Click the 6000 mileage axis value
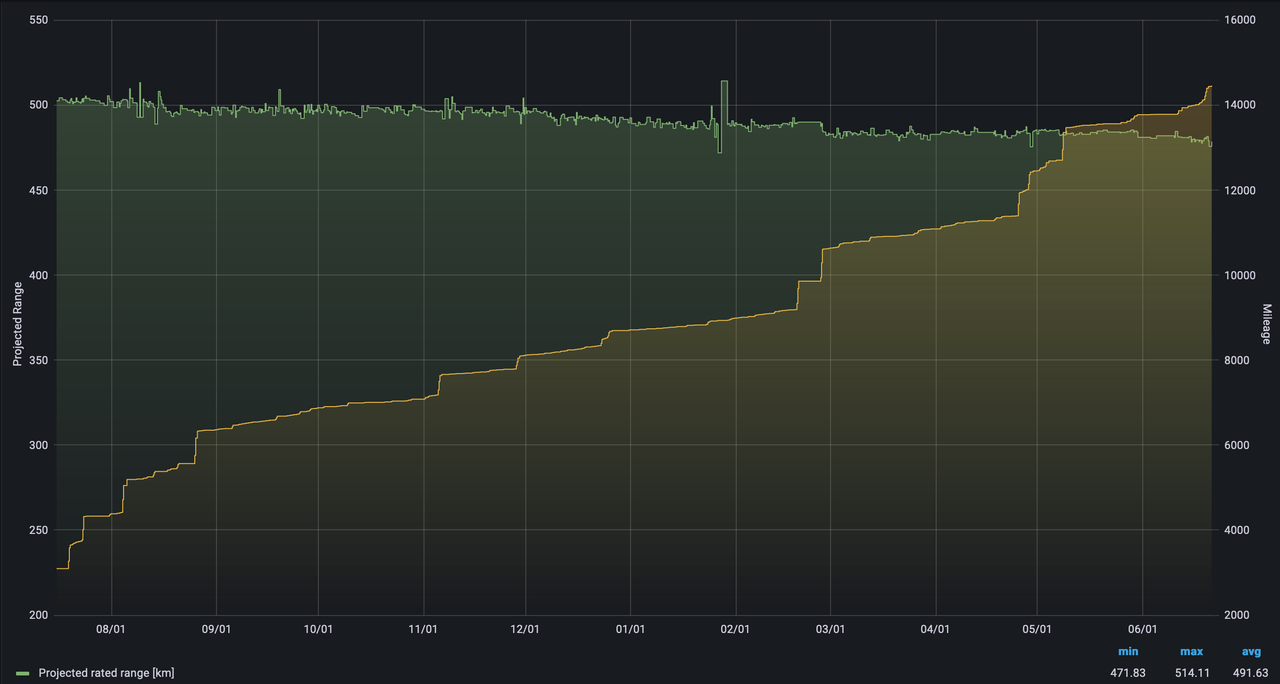This screenshot has height=684, width=1280. (x=1235, y=445)
